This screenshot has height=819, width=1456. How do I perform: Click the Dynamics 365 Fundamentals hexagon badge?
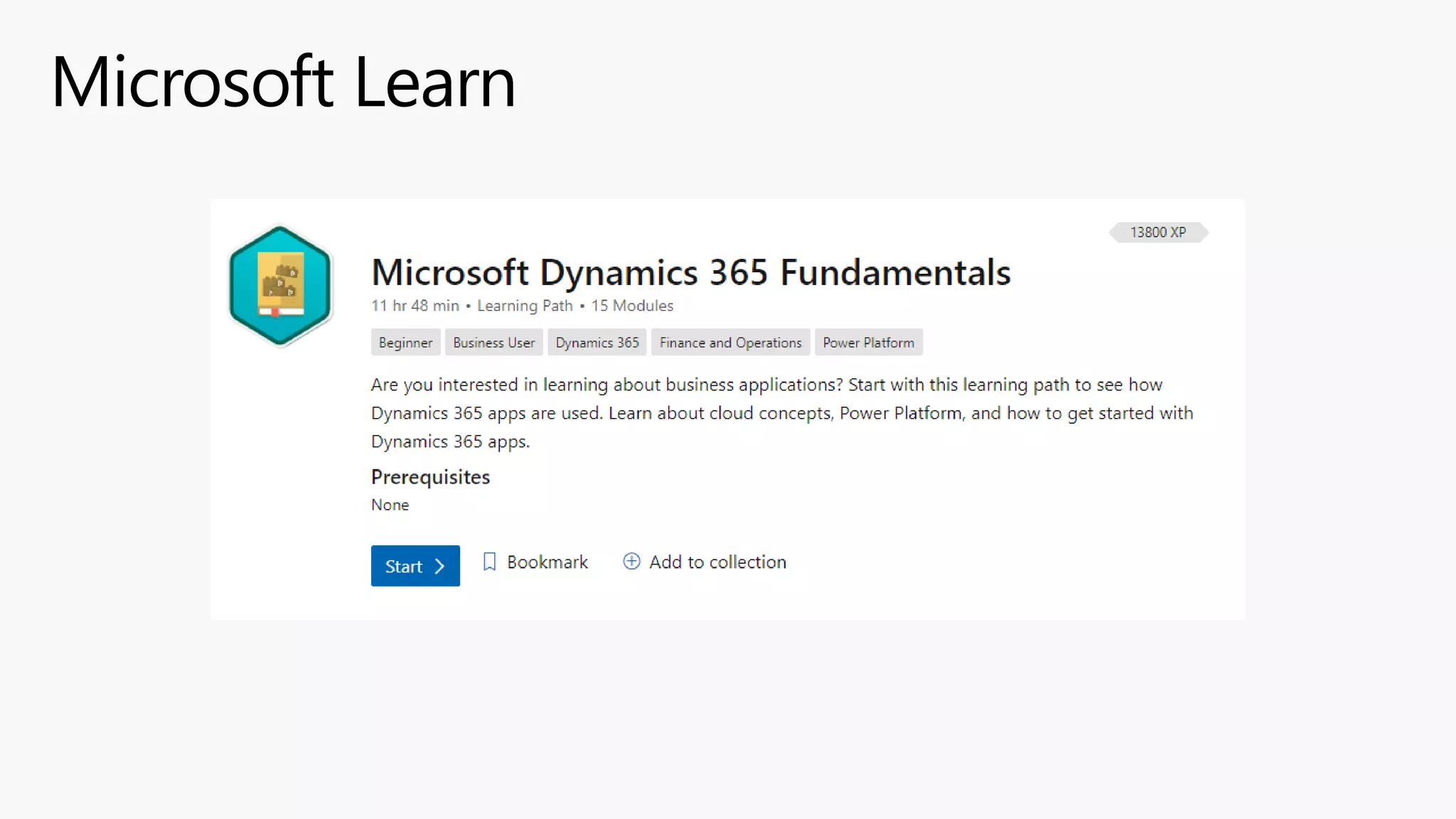(x=280, y=285)
